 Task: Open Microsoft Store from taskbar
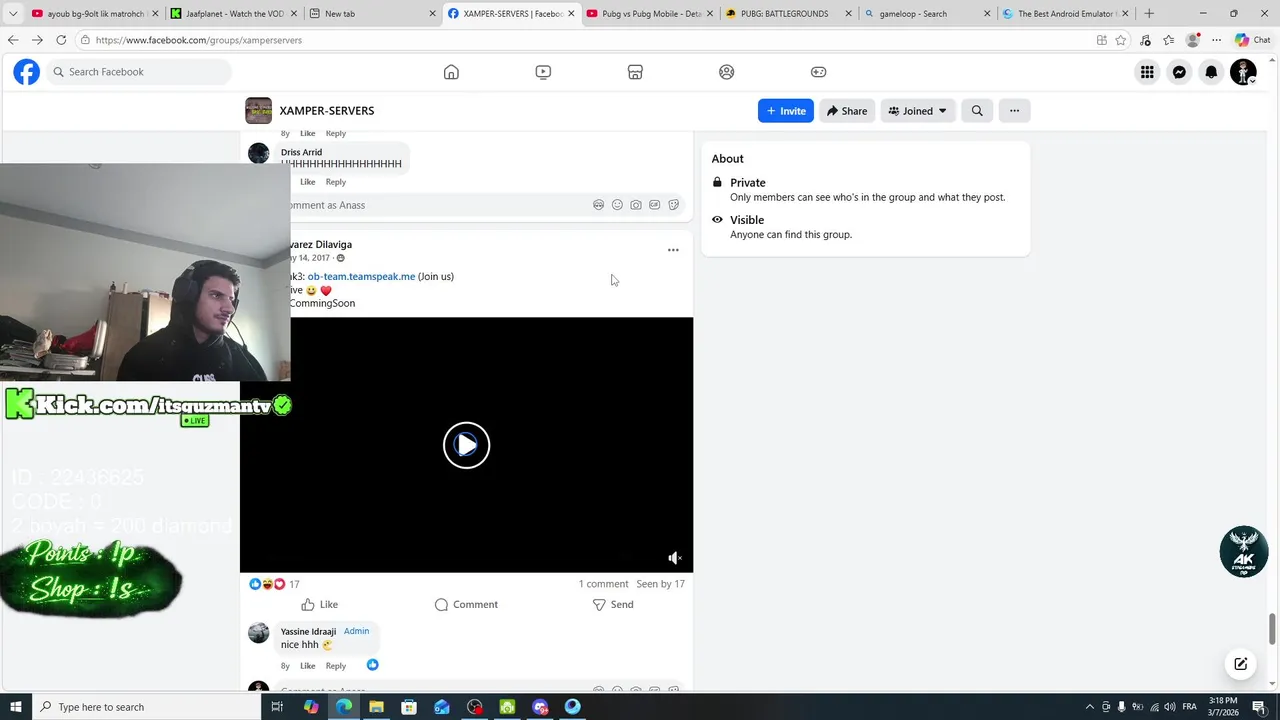[x=409, y=707]
